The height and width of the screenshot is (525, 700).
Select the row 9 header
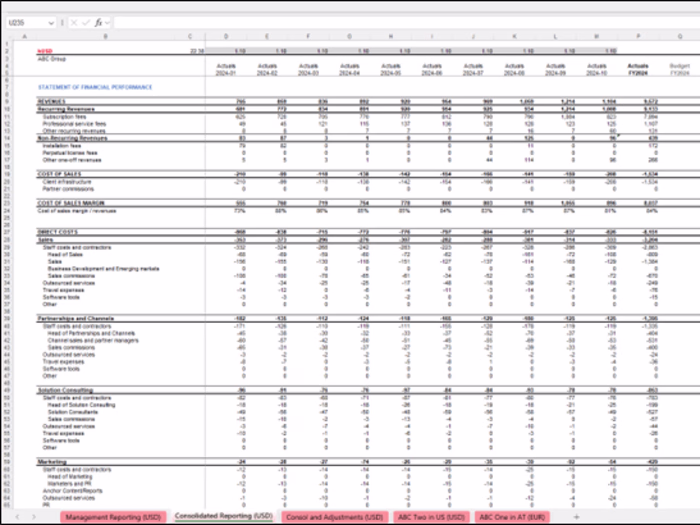tap(7, 102)
